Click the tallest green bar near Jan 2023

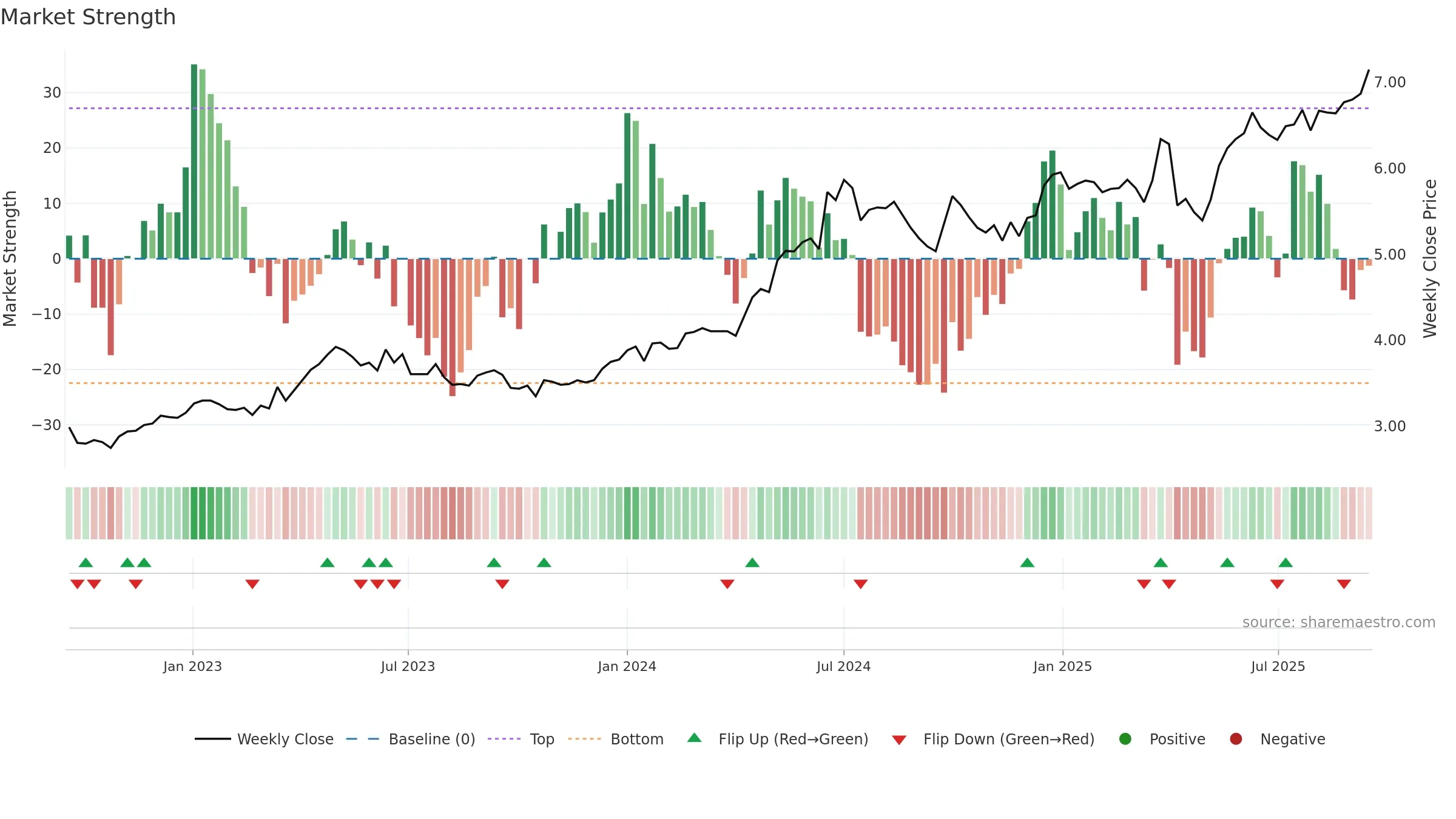(194, 161)
